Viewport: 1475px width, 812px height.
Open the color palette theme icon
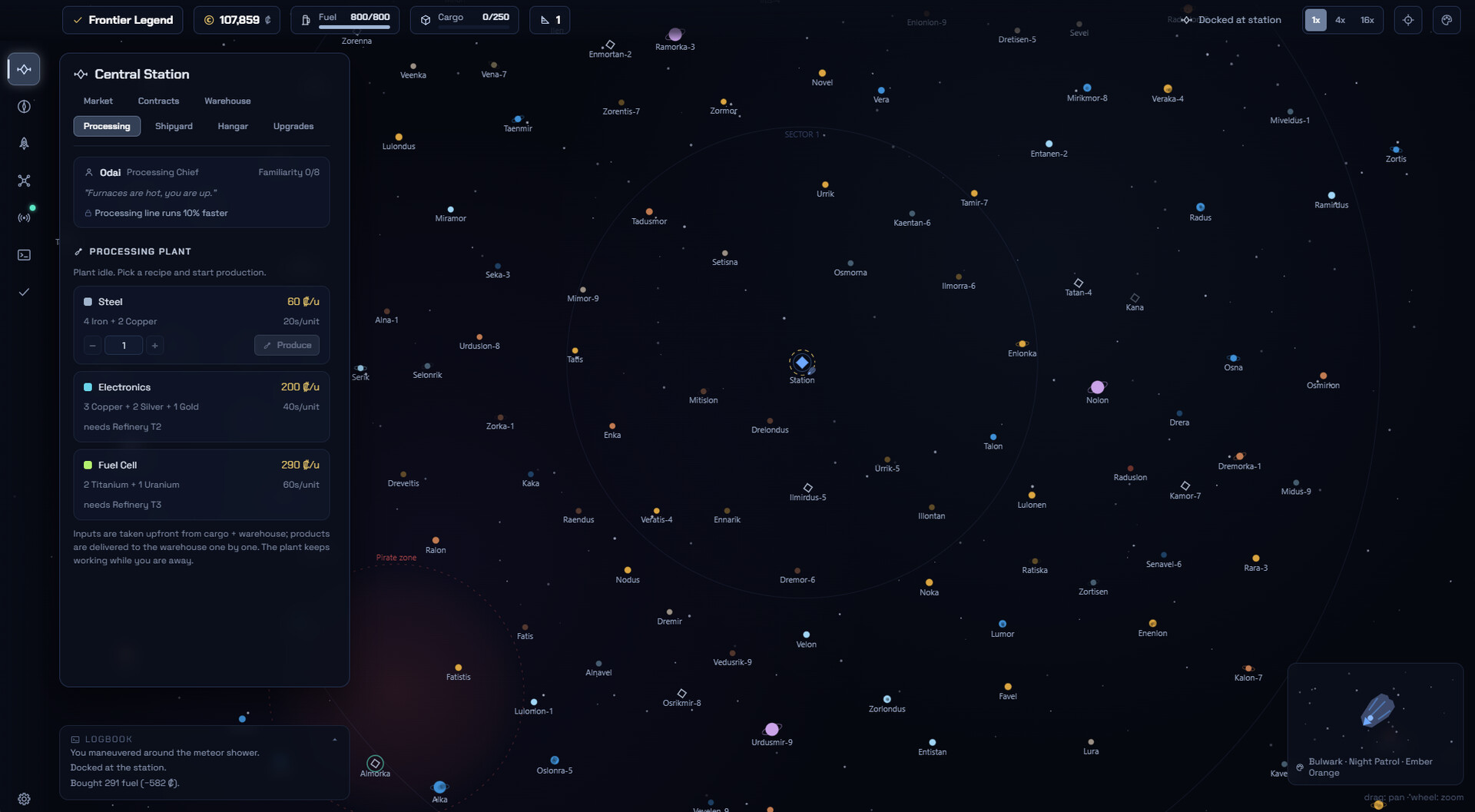click(x=1447, y=20)
